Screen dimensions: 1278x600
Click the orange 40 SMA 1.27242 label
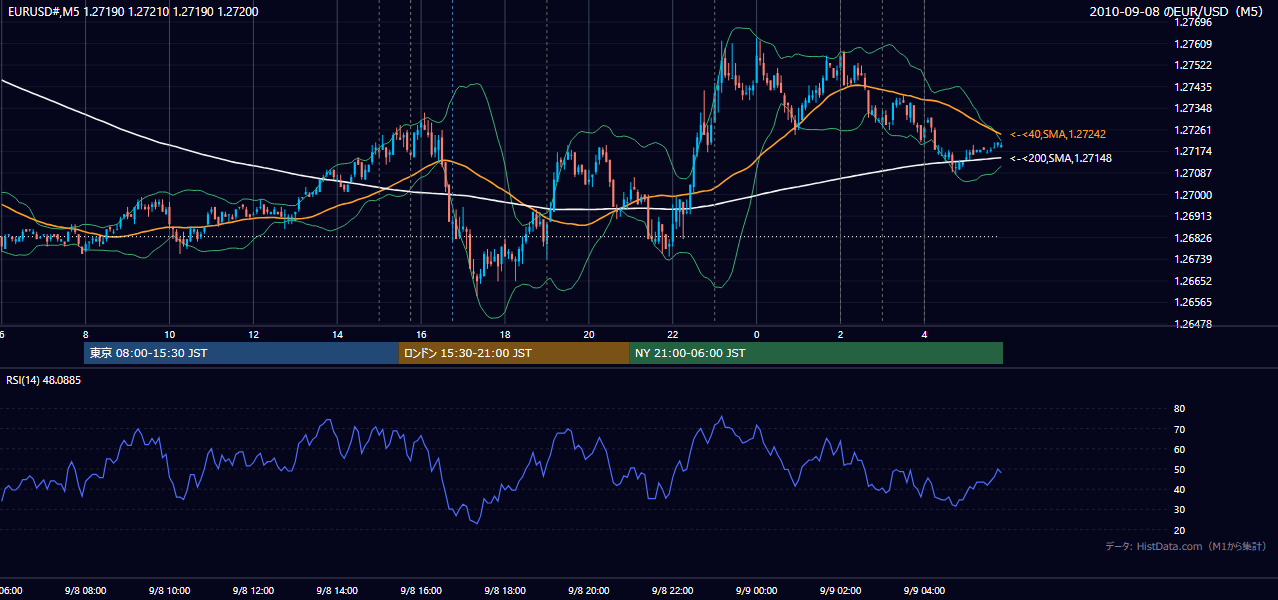(1058, 133)
